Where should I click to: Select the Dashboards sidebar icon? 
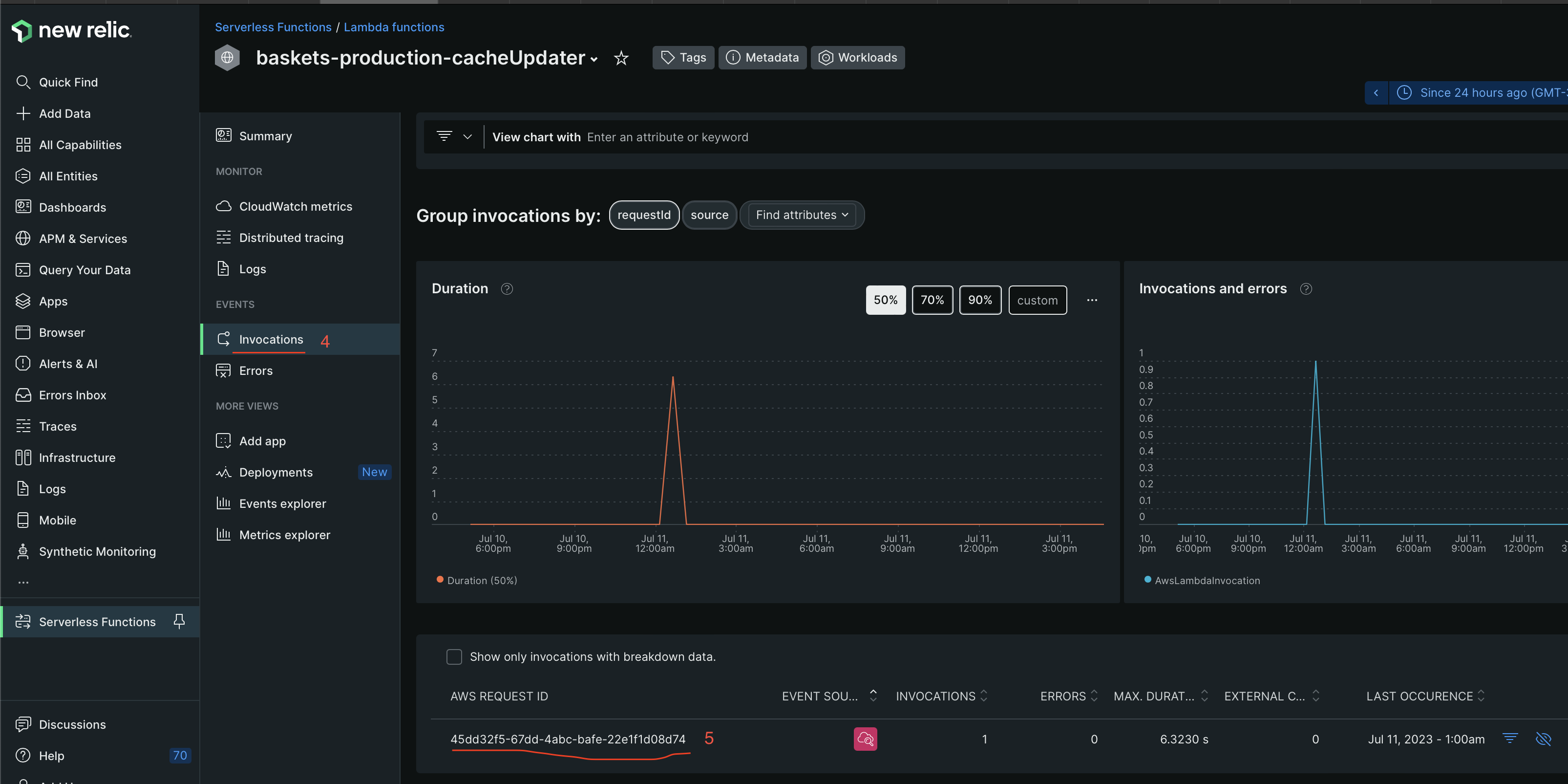coord(22,207)
